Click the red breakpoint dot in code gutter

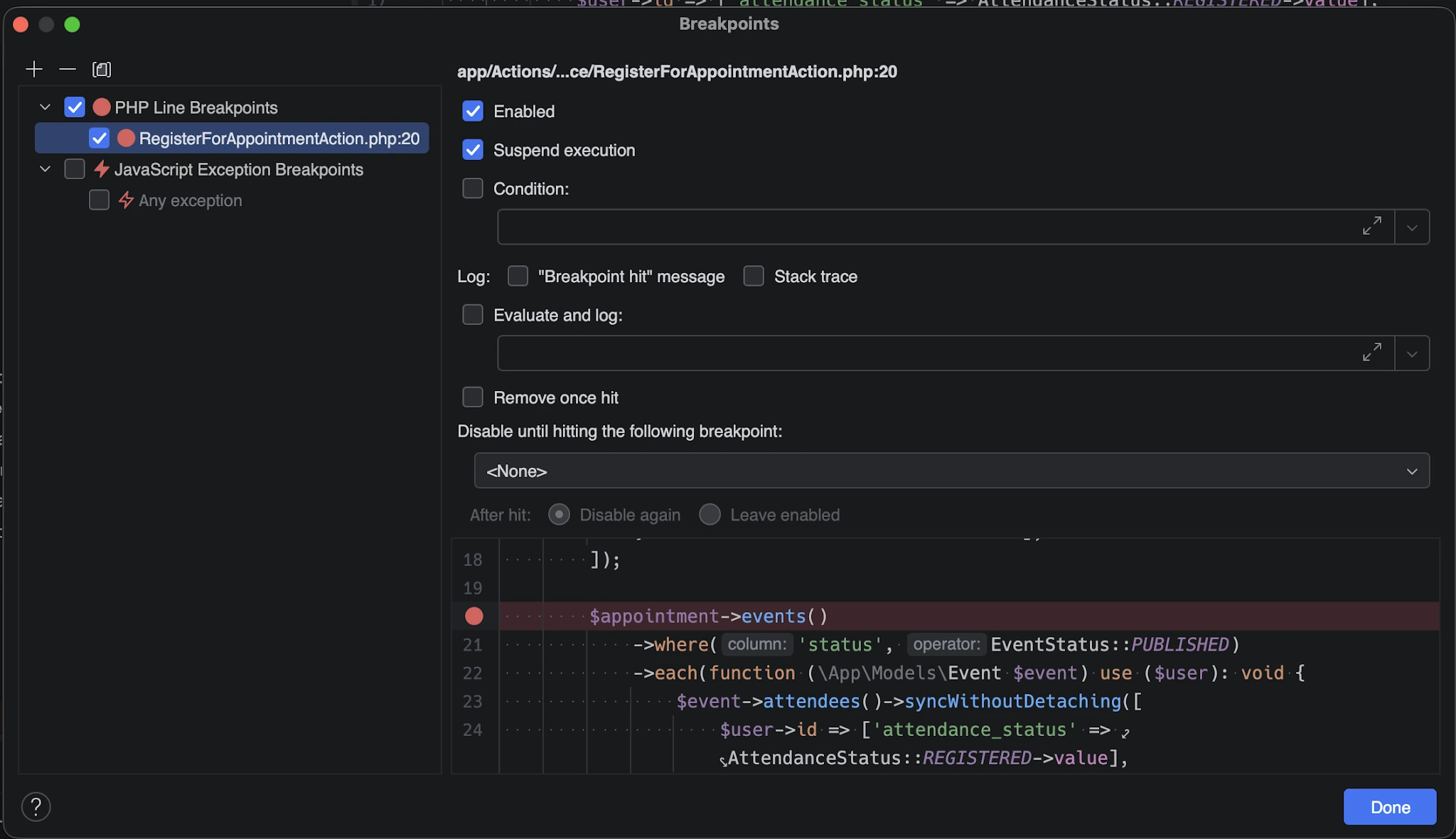(474, 616)
